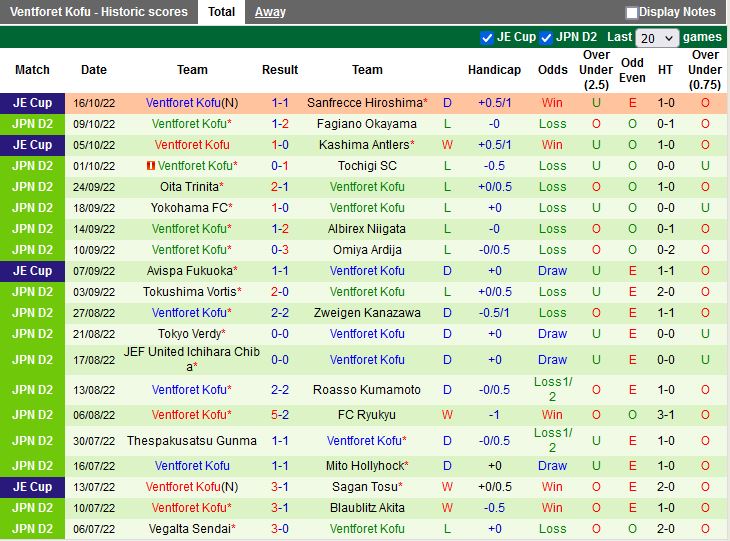Open Roasso Kumamoto team link
This screenshot has width=730, height=541.
click(x=367, y=389)
